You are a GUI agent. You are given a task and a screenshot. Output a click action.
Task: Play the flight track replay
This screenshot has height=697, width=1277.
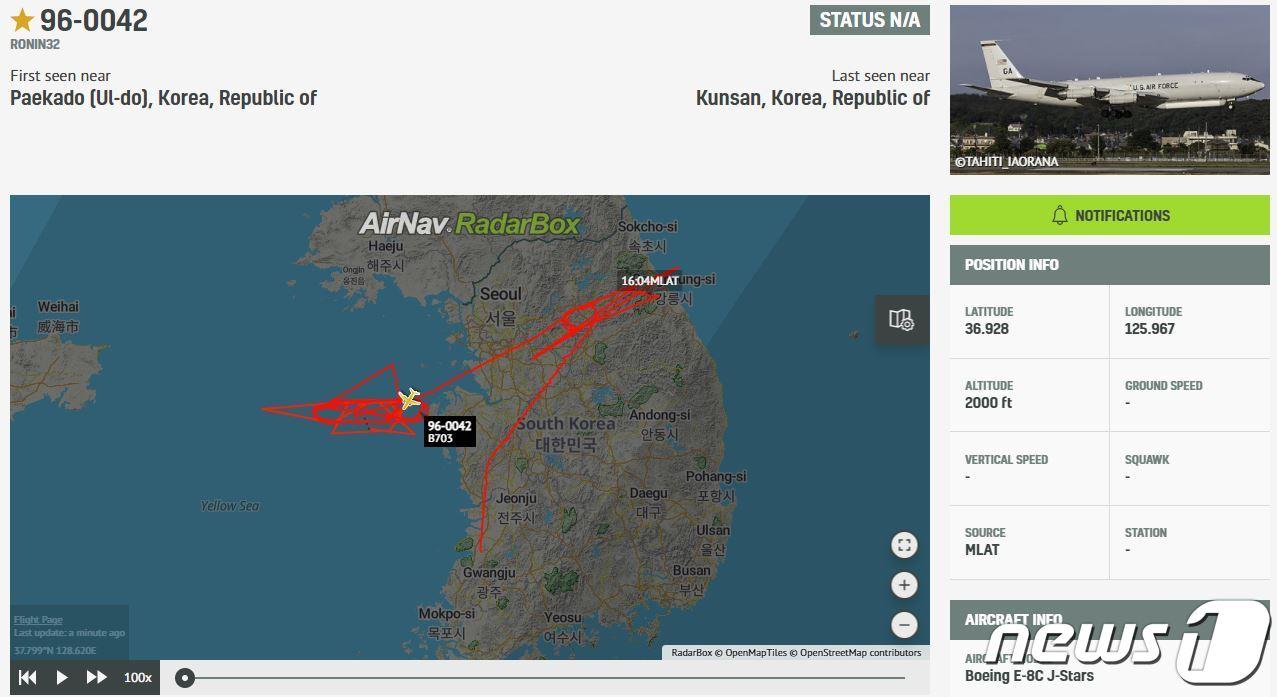(62, 677)
